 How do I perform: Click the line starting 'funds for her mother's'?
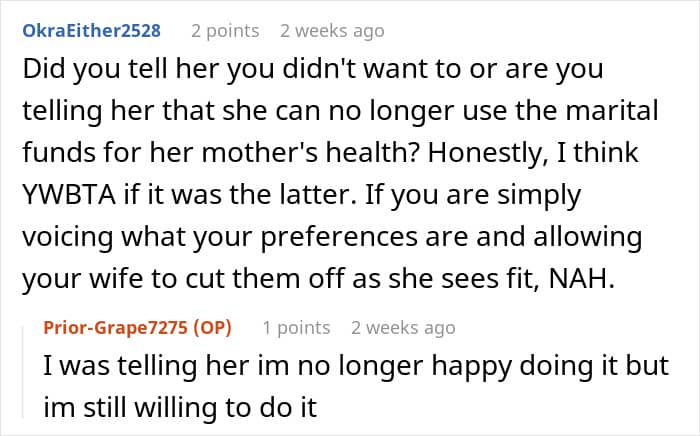(331, 154)
